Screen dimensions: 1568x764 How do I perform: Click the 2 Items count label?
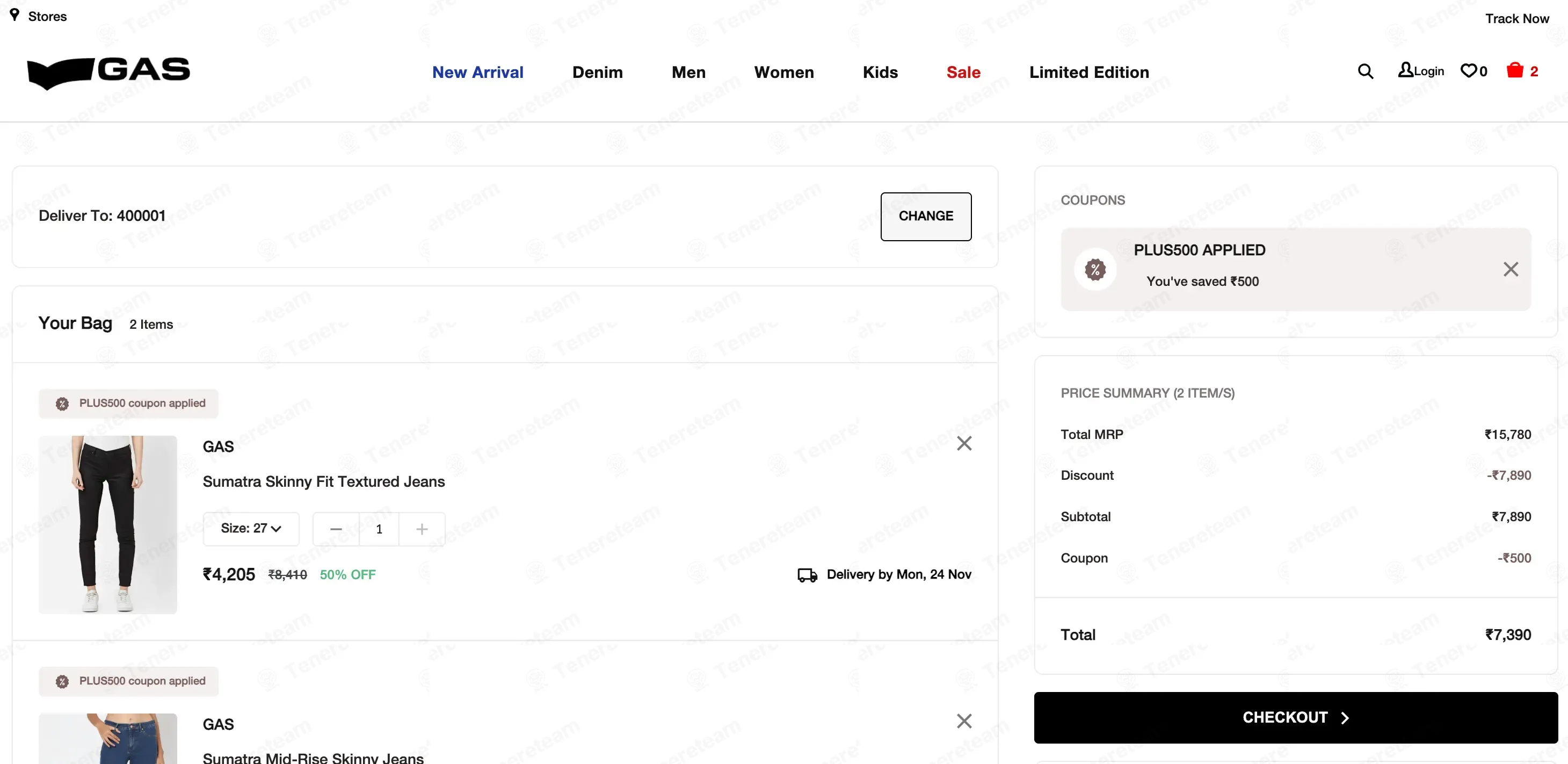[x=151, y=324]
